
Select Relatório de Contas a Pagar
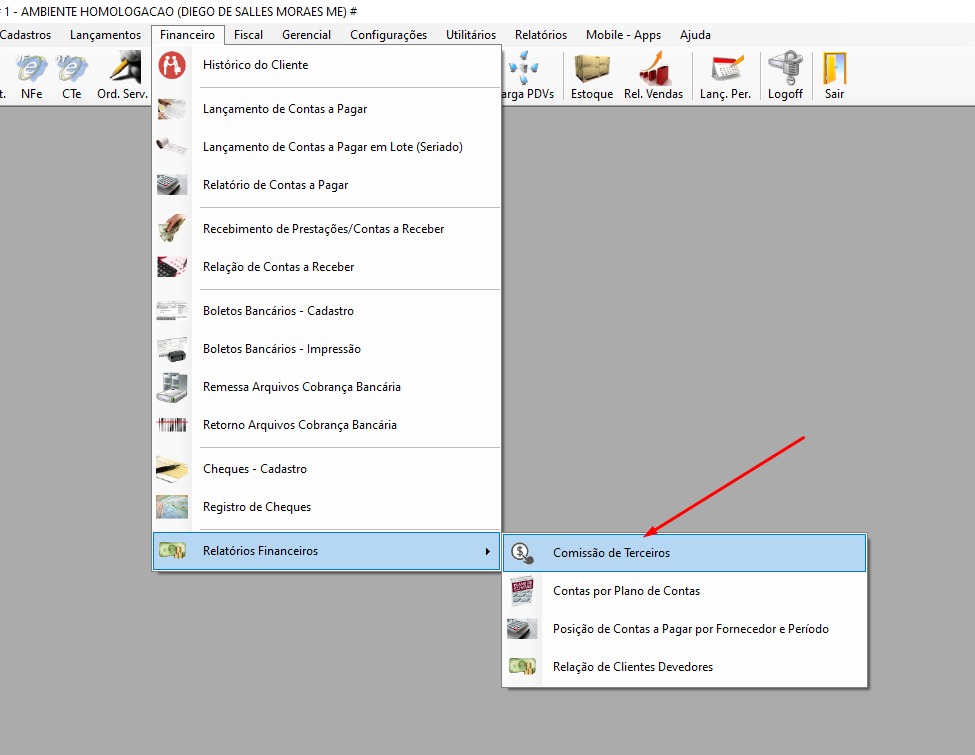tap(326, 185)
